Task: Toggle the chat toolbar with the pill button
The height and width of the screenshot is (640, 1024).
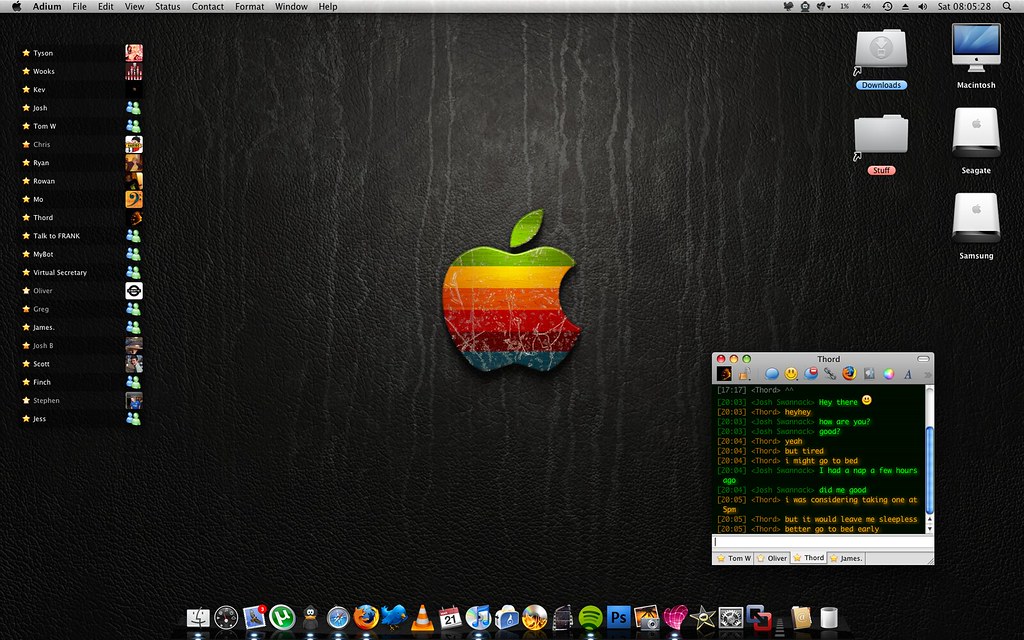Action: pos(923,359)
